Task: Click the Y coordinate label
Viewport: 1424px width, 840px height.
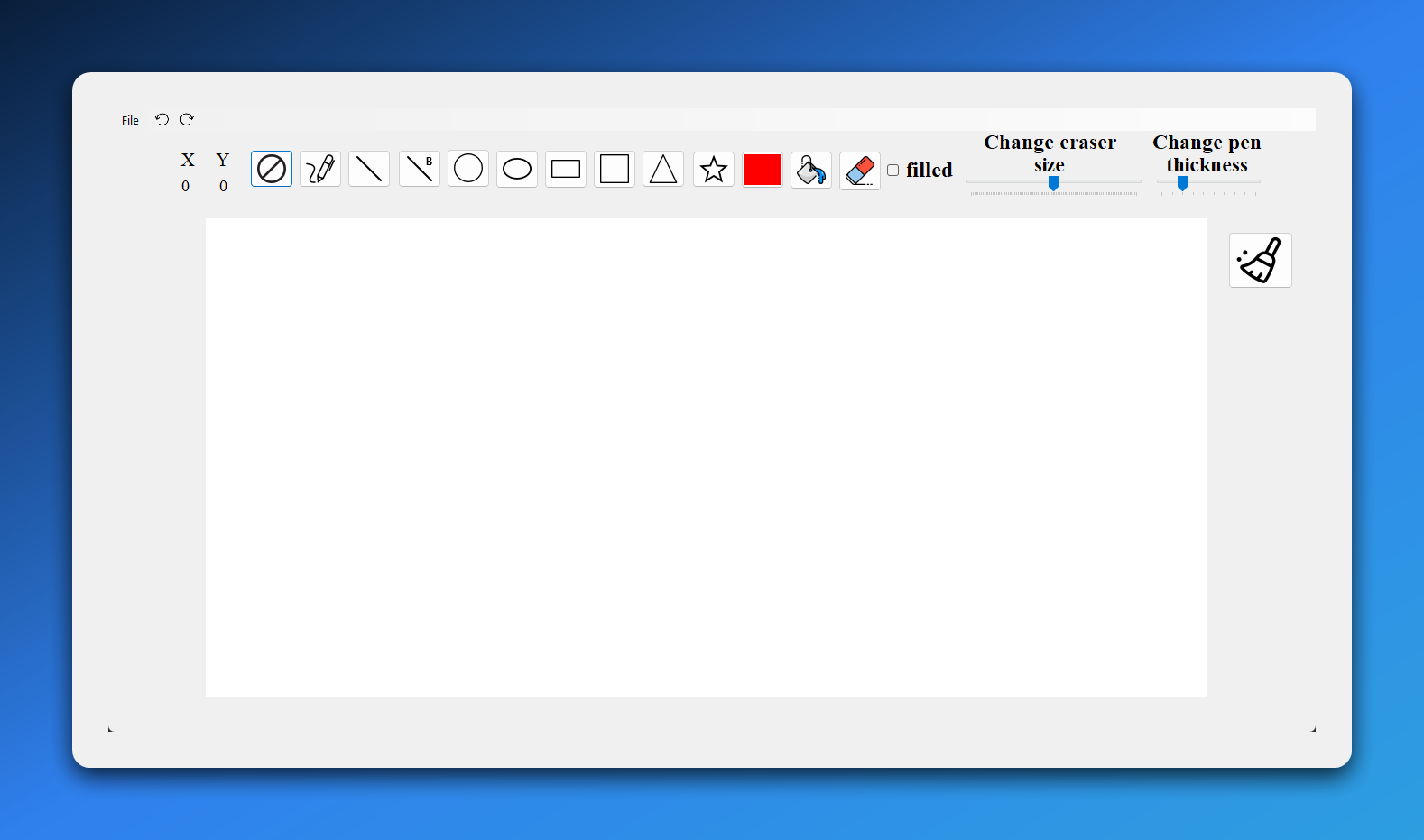Action: click(x=223, y=160)
